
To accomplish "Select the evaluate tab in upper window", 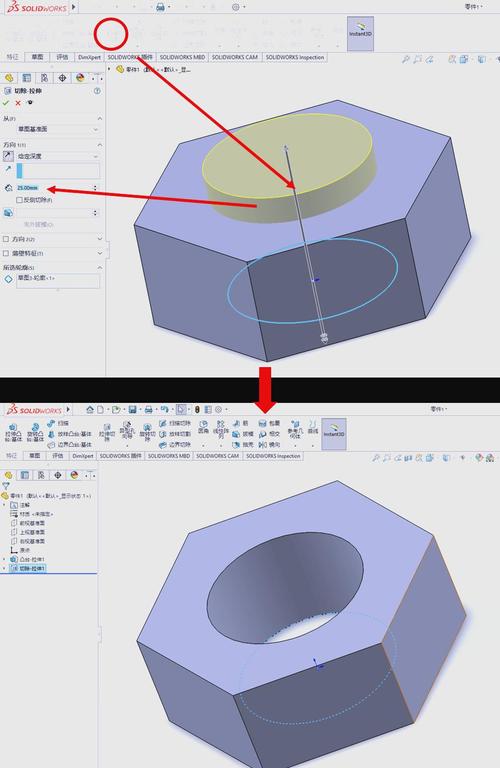I will pos(62,57).
